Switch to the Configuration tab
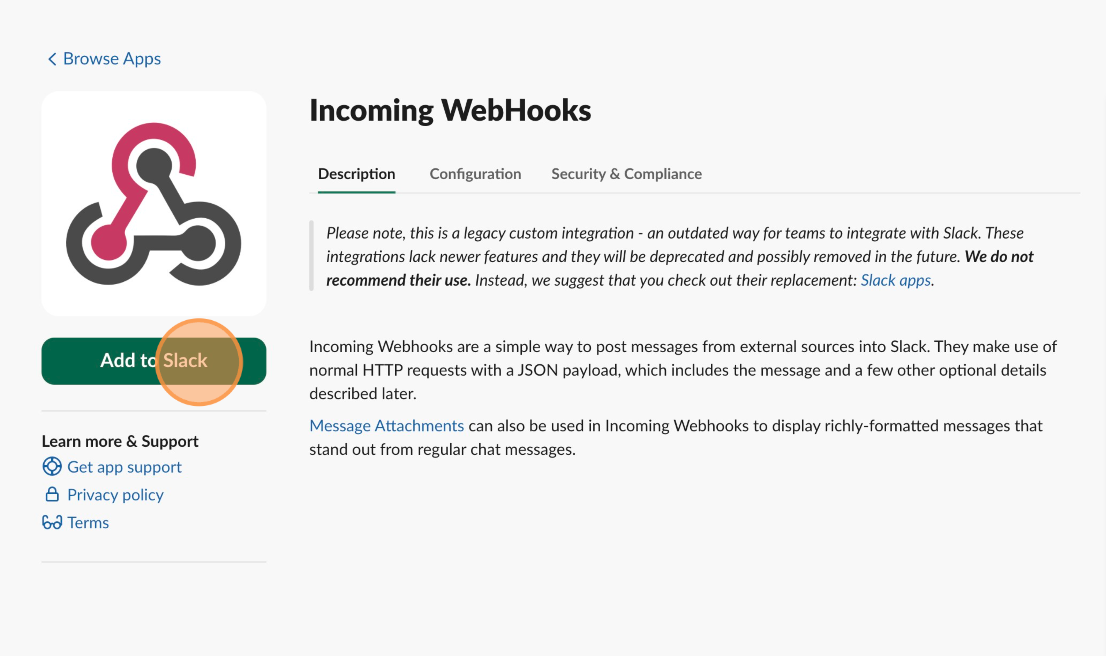Image resolution: width=1106 pixels, height=656 pixels. (x=475, y=174)
